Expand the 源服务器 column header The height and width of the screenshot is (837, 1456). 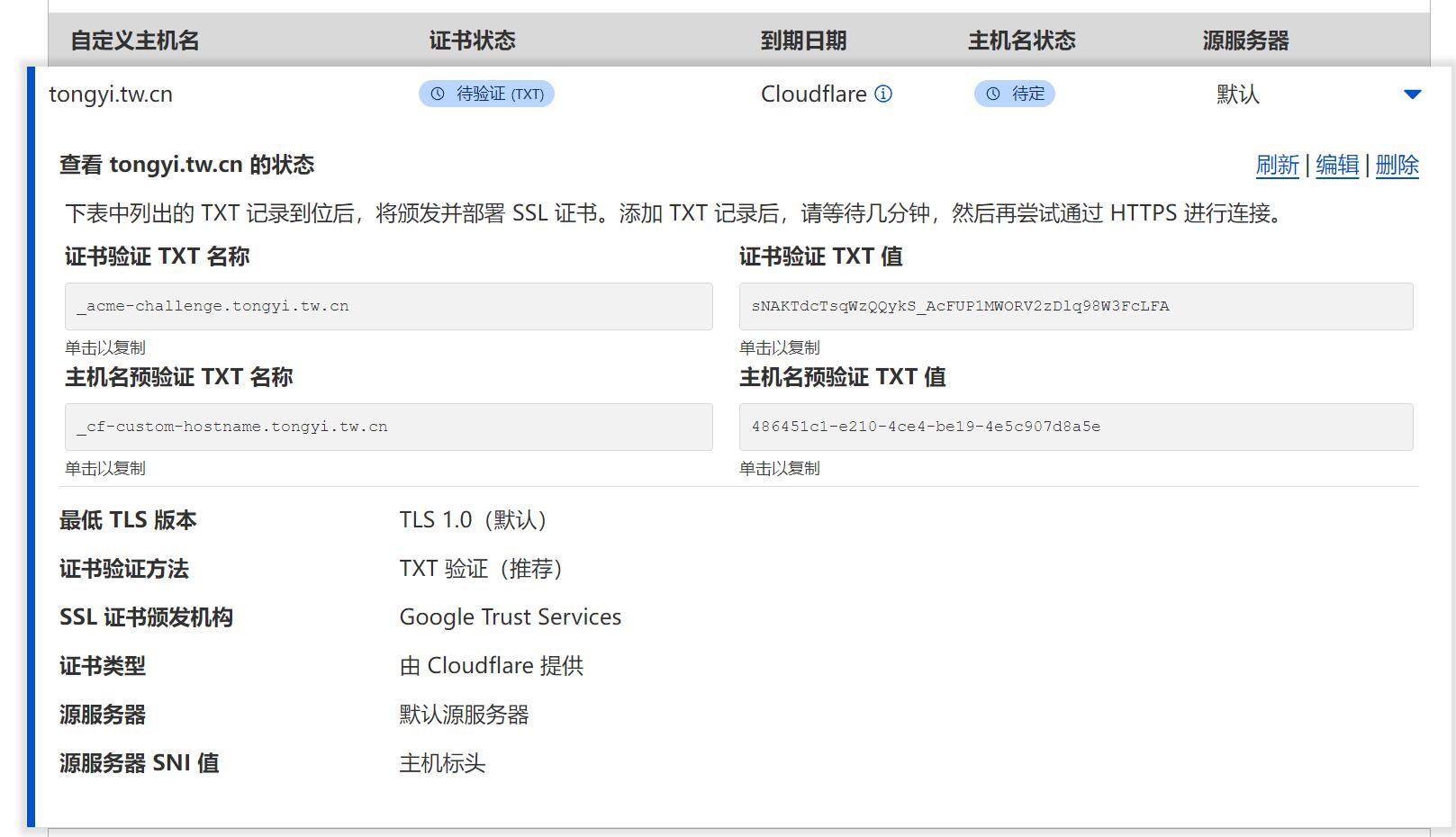coord(1244,40)
